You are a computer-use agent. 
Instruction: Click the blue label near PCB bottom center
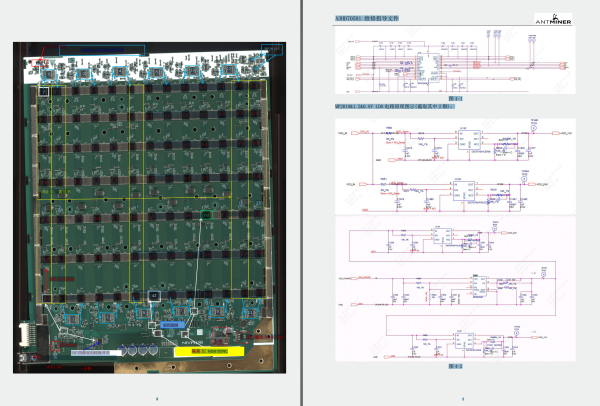169,325
